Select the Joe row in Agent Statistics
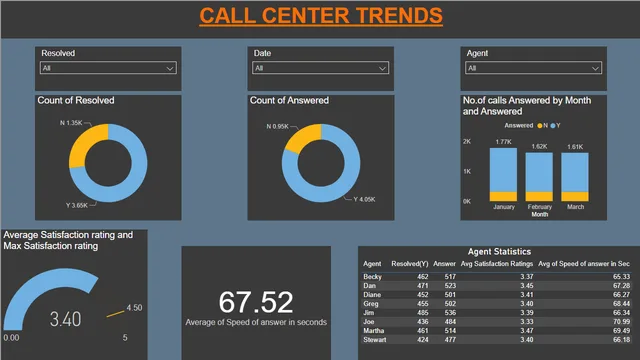This screenshot has height=360, width=640. 496,322
